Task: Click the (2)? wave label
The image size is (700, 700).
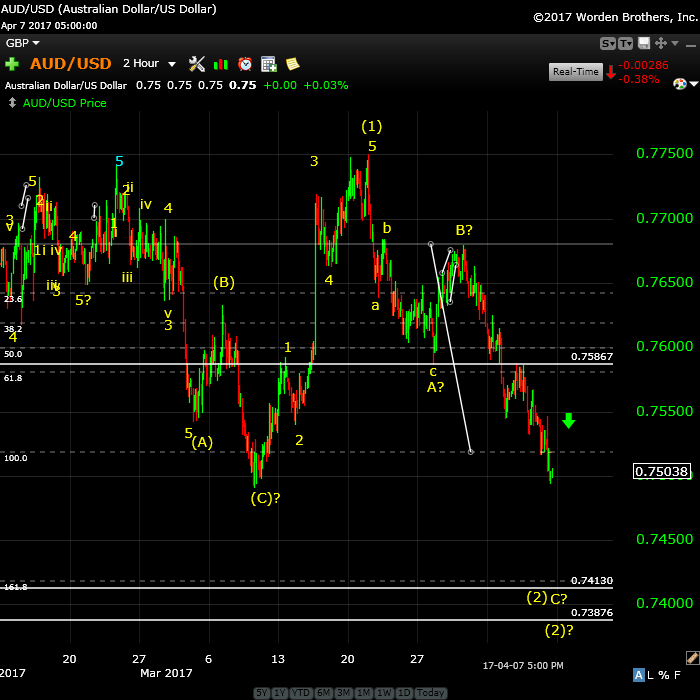Action: coord(558,630)
